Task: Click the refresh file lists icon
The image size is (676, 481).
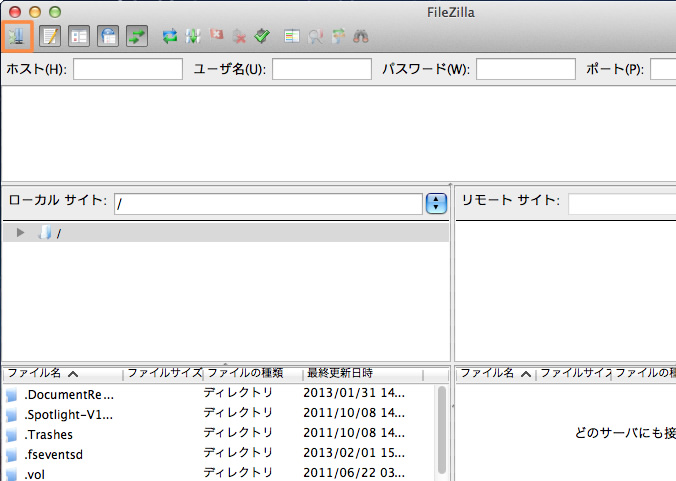Action: pos(170,36)
